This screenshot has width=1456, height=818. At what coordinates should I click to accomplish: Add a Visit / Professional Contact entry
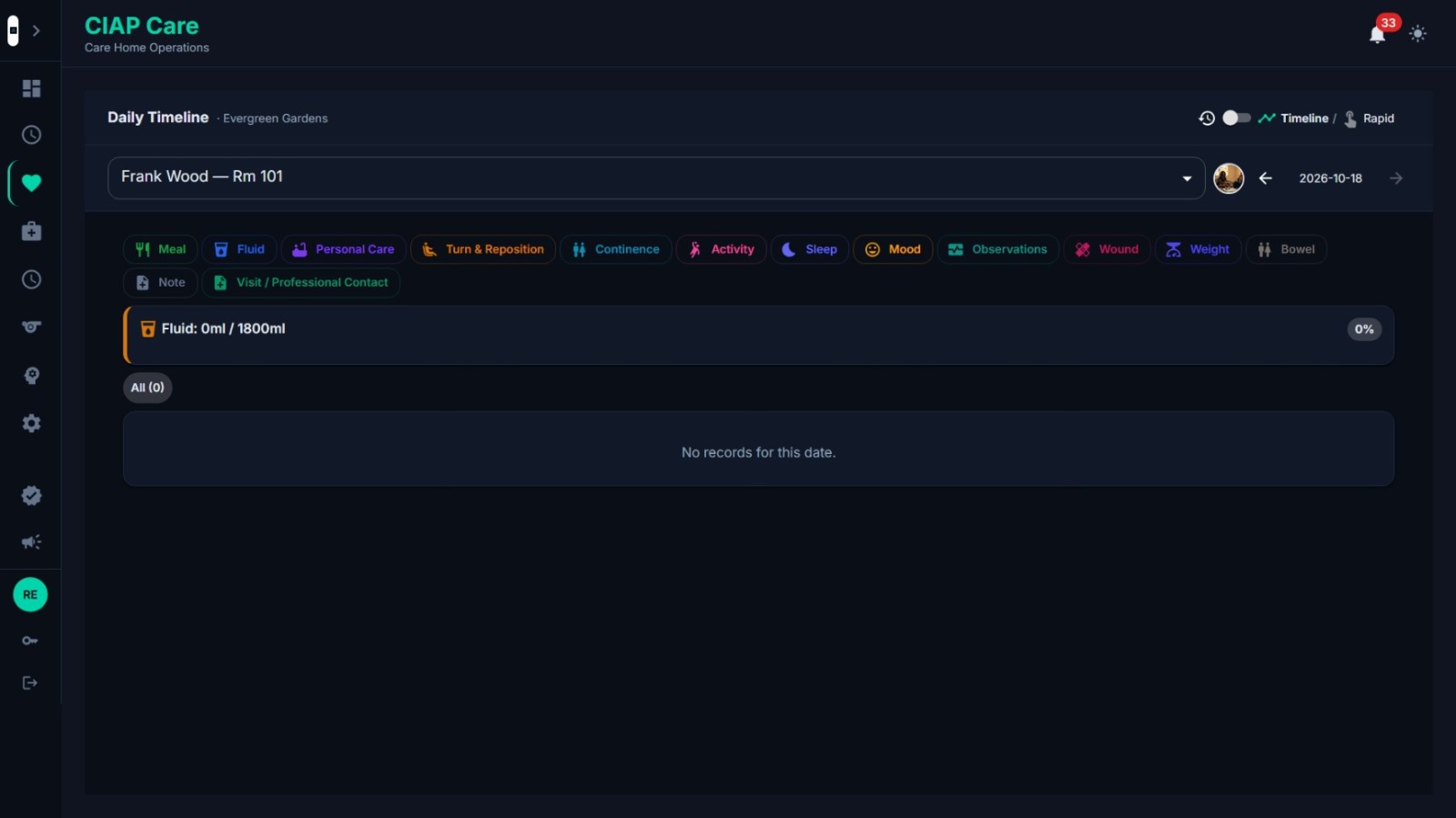point(301,282)
